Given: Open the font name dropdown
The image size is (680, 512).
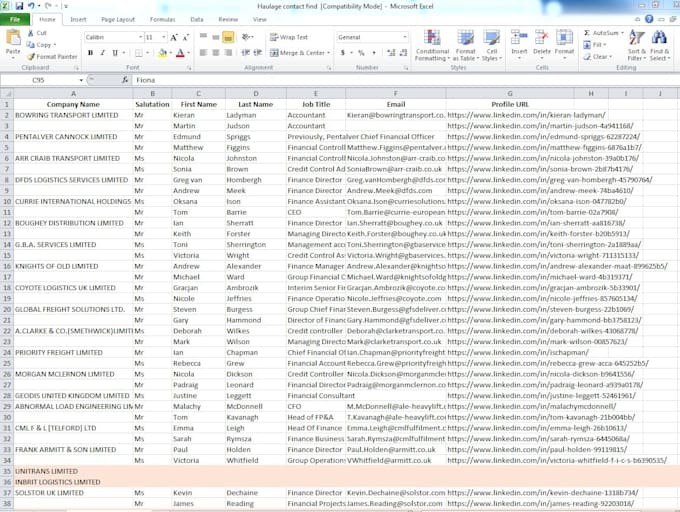Looking at the screenshot, I should 141,37.
